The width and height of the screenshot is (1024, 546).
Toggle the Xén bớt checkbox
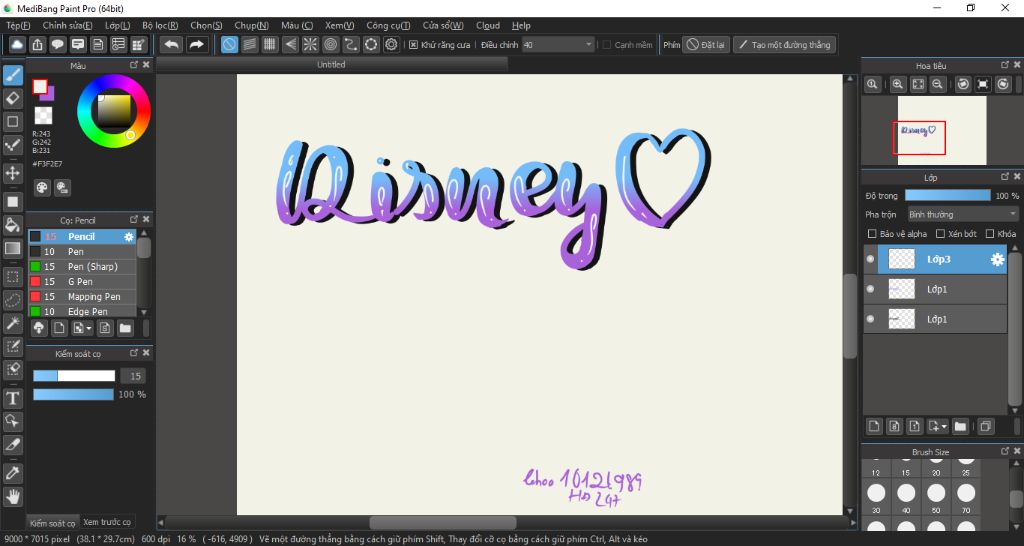tap(940, 234)
